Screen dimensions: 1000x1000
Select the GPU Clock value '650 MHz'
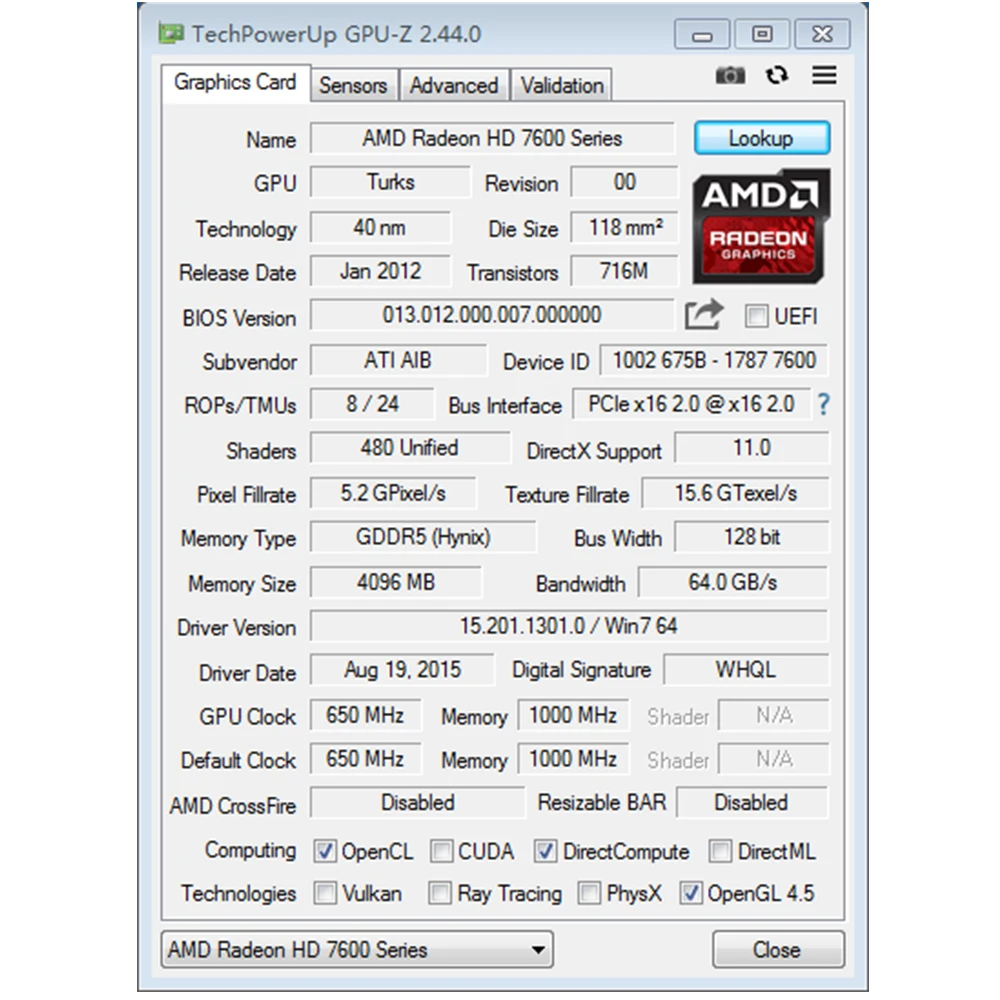[x=365, y=715]
